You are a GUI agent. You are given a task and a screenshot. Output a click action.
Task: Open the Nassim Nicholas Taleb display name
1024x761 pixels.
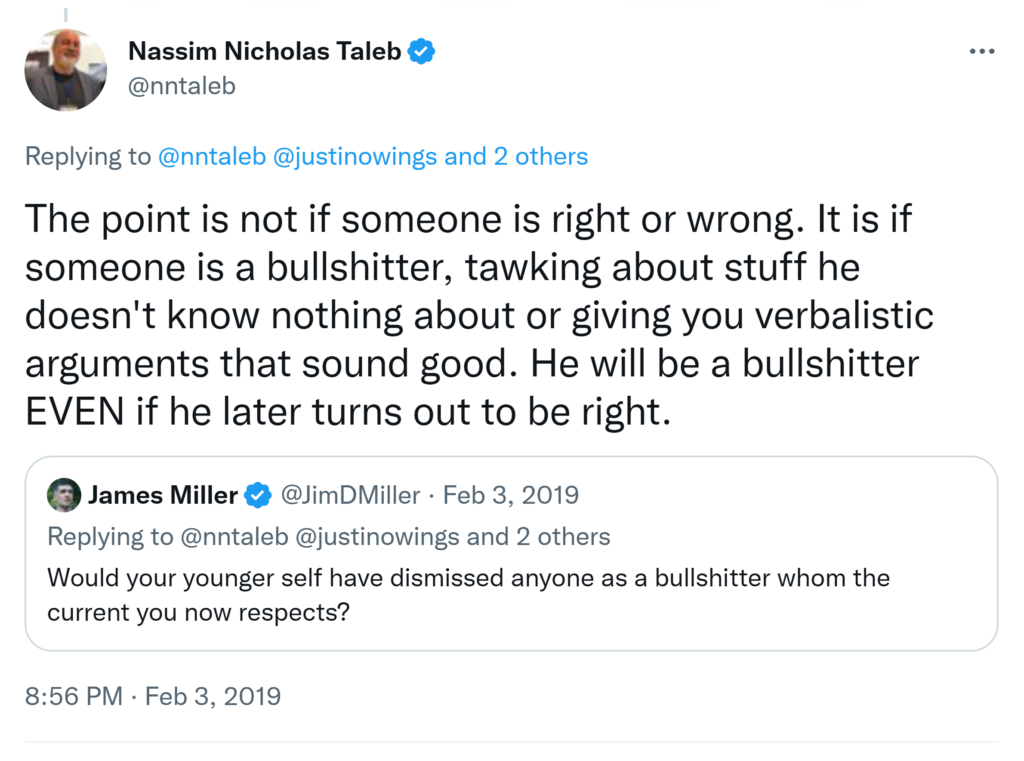coord(265,52)
